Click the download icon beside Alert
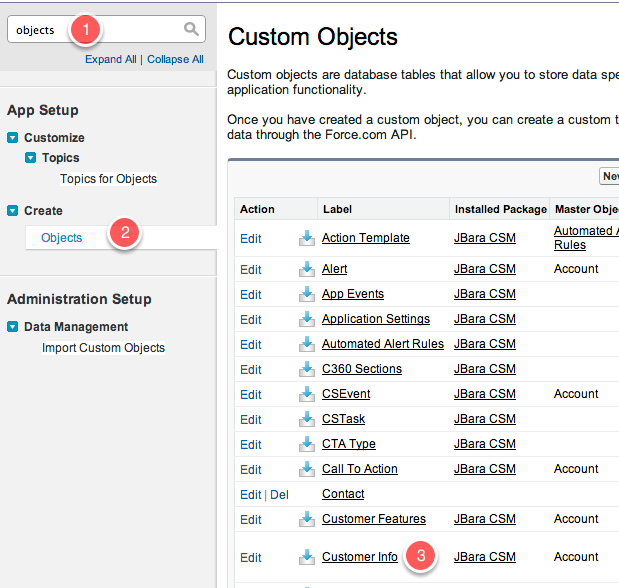 click(x=307, y=269)
